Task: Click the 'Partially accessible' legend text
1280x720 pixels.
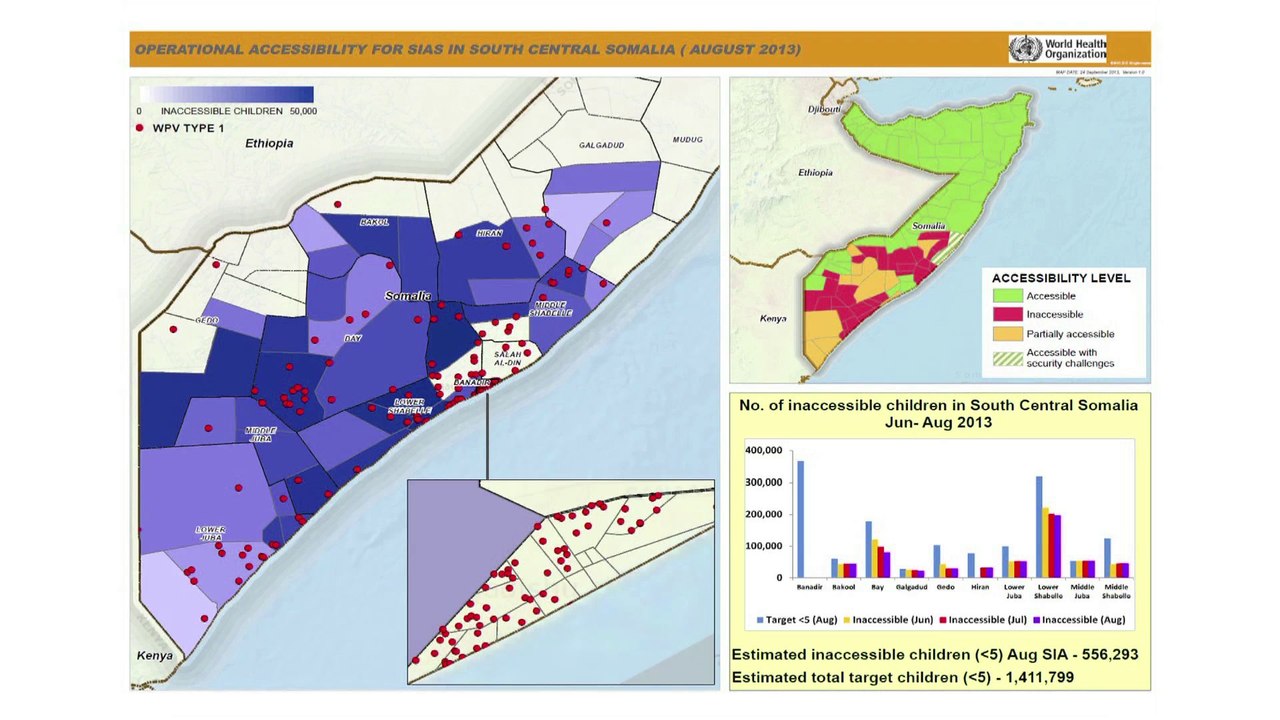Action: coord(1071,334)
